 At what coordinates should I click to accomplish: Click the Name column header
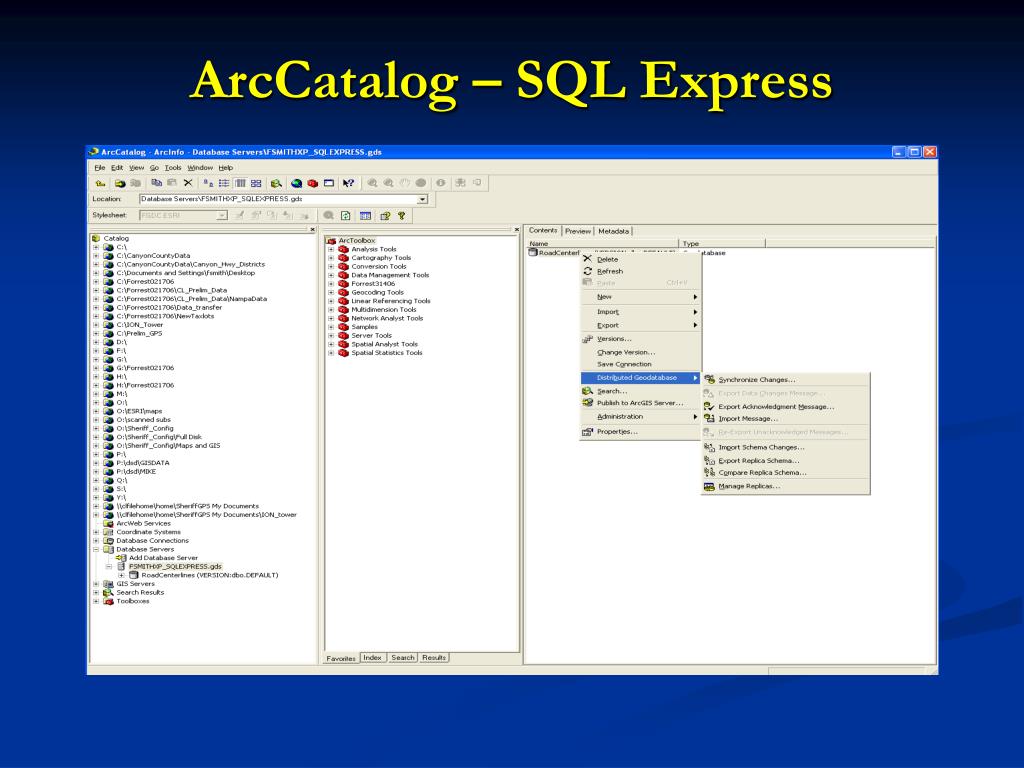tap(602, 244)
